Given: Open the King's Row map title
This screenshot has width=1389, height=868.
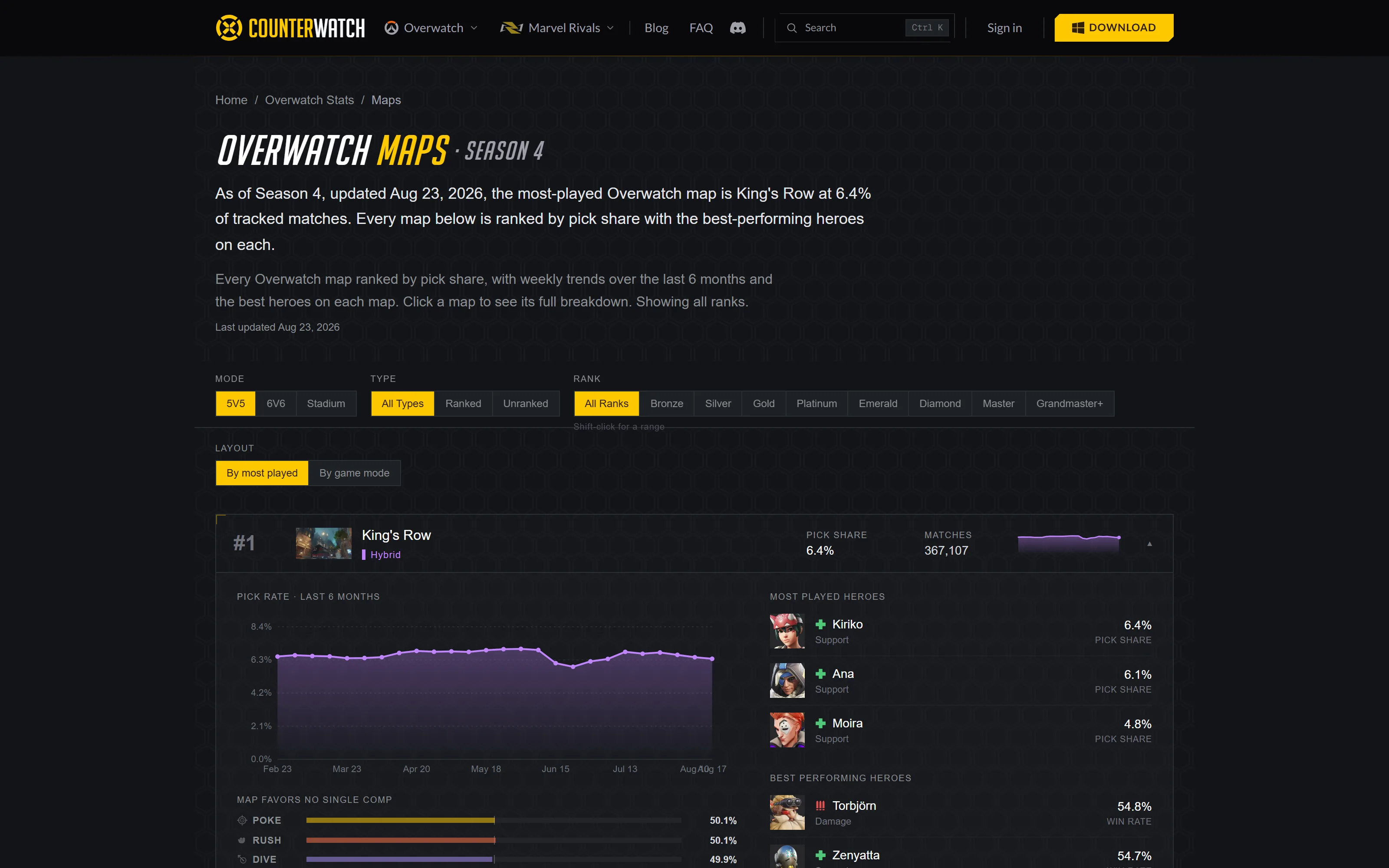Looking at the screenshot, I should [396, 535].
